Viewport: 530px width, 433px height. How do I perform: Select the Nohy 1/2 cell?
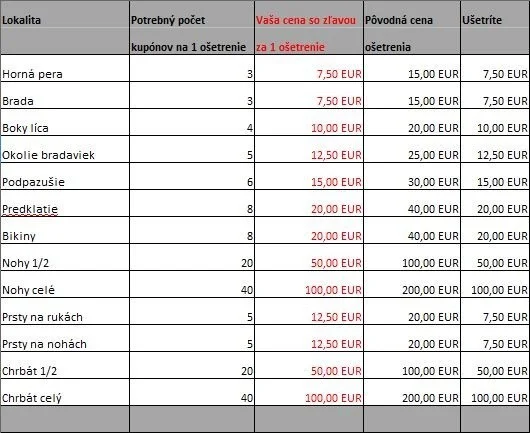[65, 258]
